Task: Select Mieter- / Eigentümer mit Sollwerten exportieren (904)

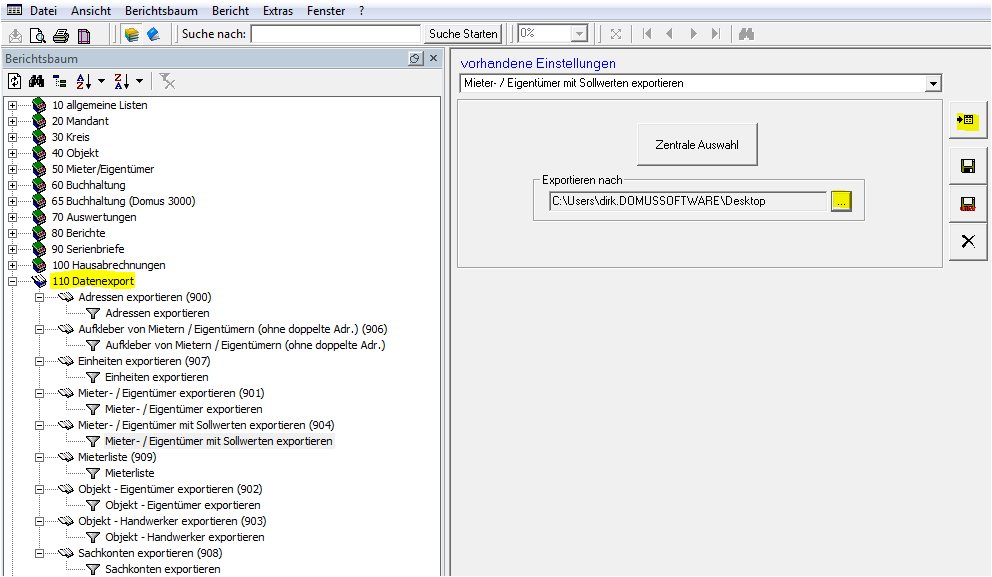Action: click(206, 425)
